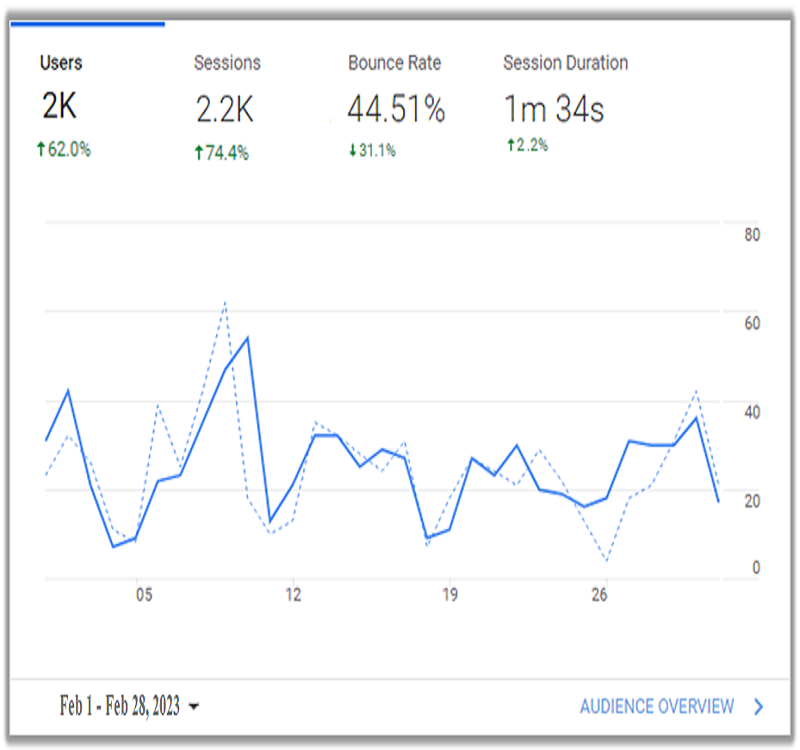Click the down arrow beside 31.1%

(x=352, y=151)
